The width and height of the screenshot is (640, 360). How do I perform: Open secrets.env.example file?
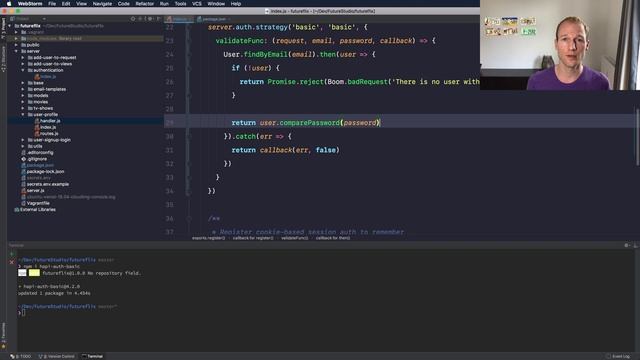[48, 184]
